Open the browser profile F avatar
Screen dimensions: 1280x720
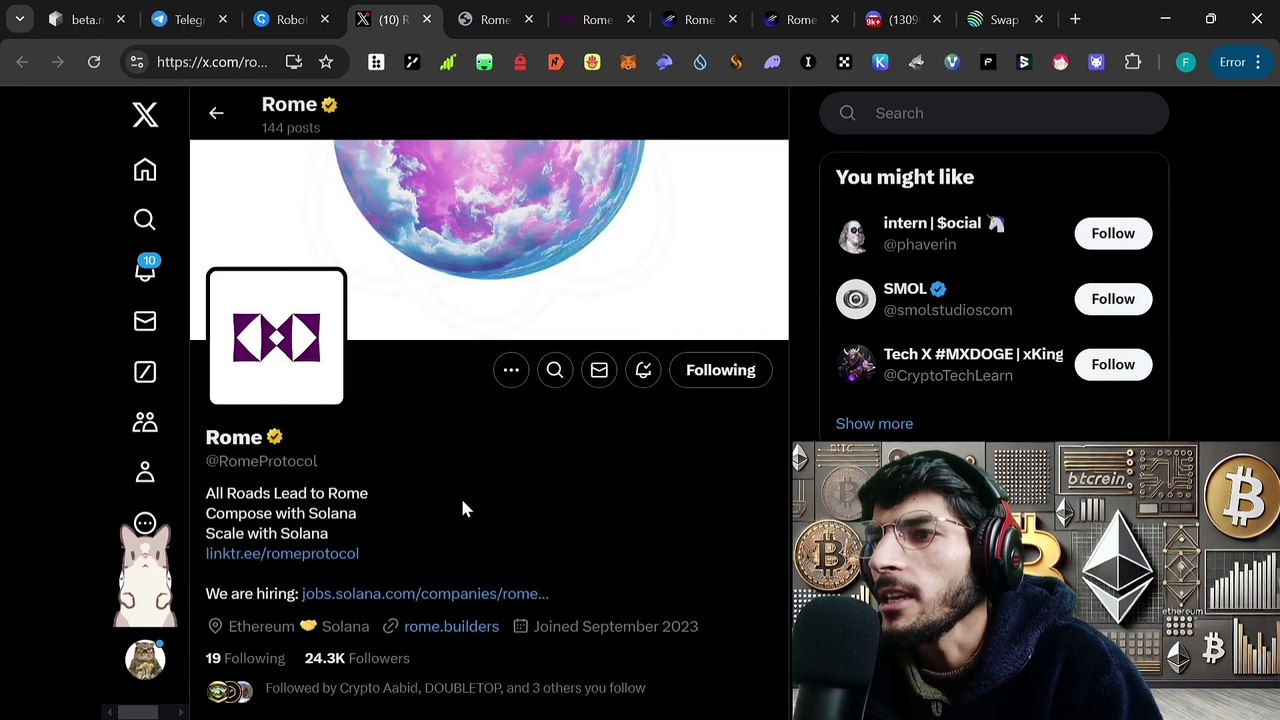[1185, 62]
